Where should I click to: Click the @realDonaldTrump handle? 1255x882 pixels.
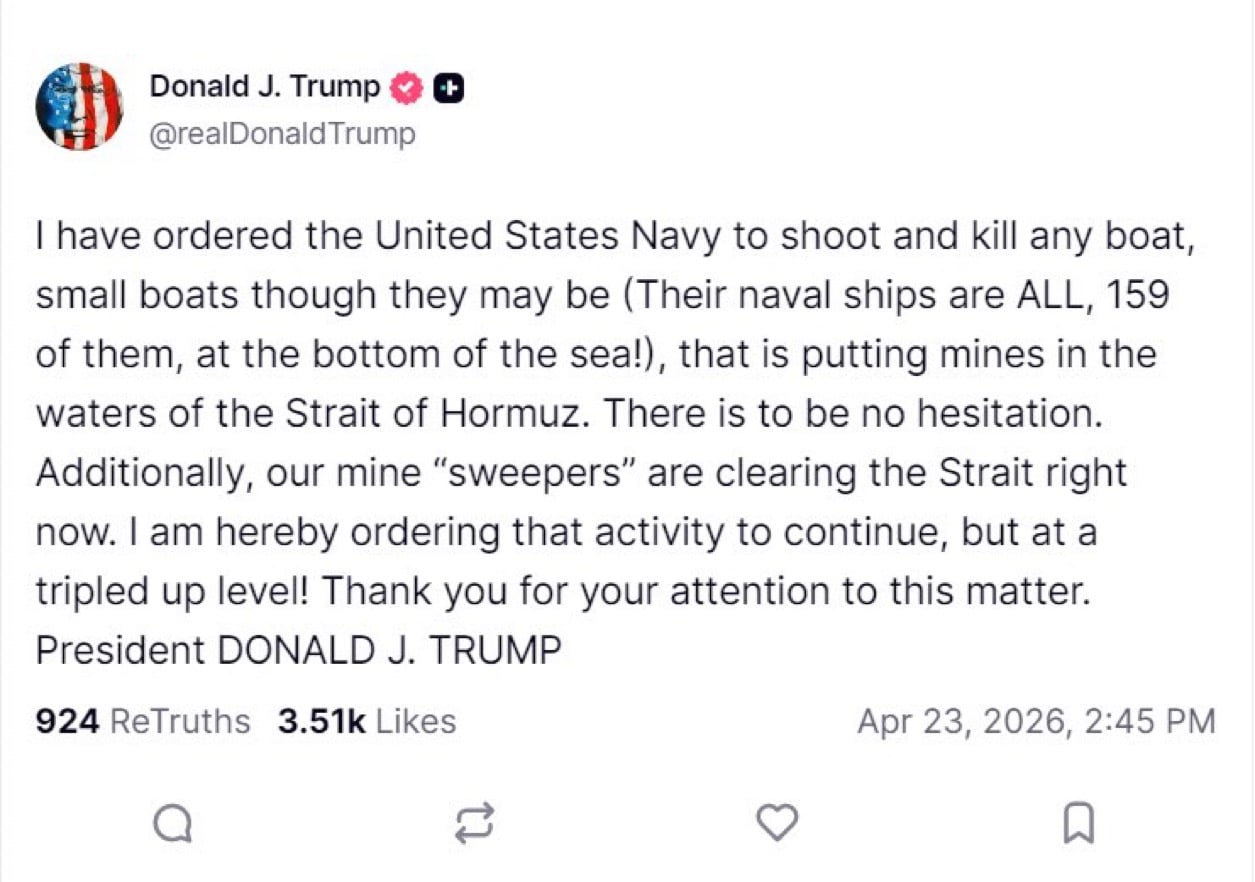282,133
